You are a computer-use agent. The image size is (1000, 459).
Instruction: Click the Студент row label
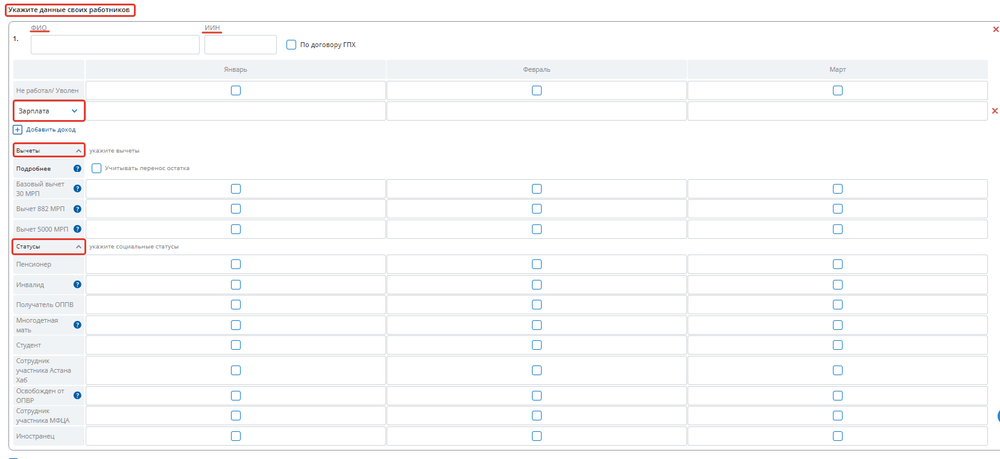(29, 345)
